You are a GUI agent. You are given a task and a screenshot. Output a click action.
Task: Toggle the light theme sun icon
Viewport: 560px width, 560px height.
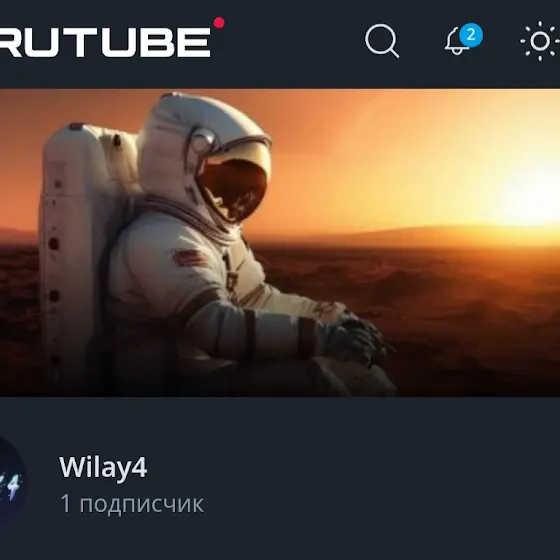540,41
